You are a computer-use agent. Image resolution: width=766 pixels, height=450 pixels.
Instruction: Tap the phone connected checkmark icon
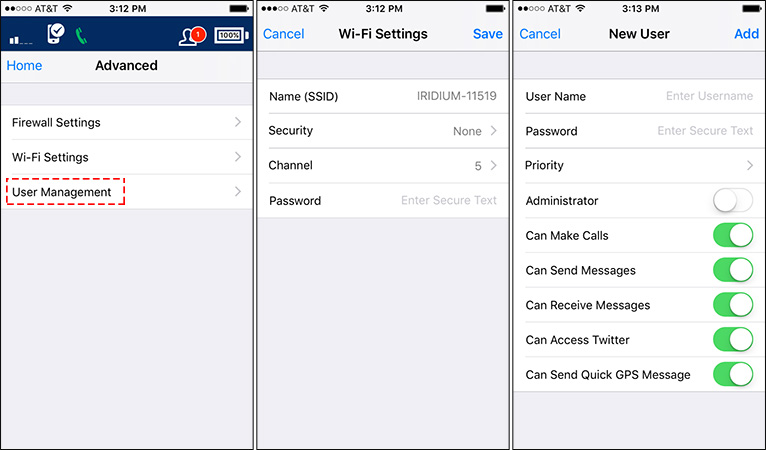pyautogui.click(x=56, y=34)
